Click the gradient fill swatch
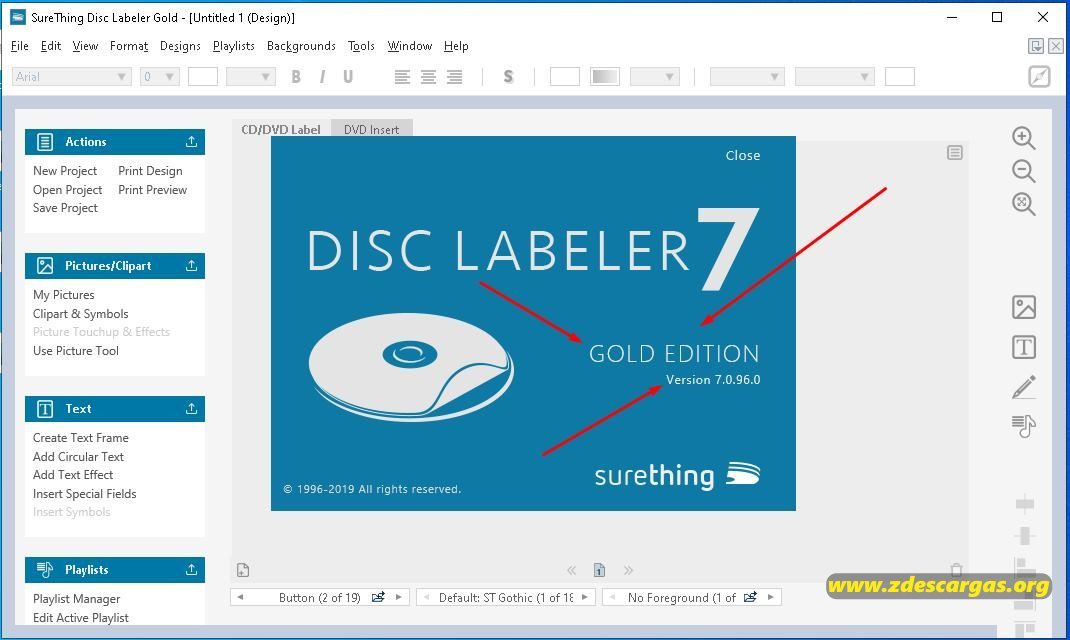Screen dimensions: 1070x640 605,76
